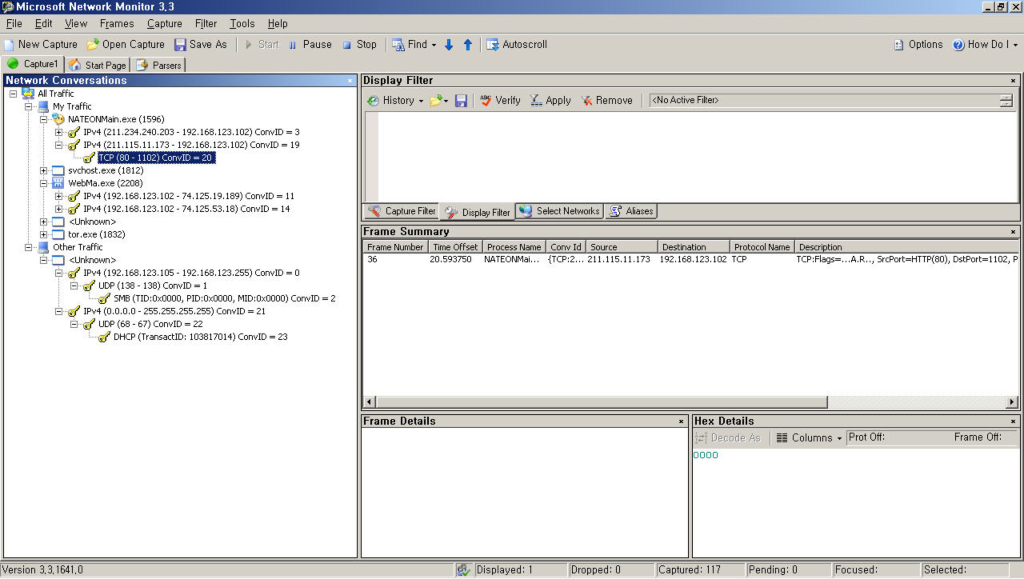
Task: Click the save filter disk icon
Action: click(x=461, y=101)
